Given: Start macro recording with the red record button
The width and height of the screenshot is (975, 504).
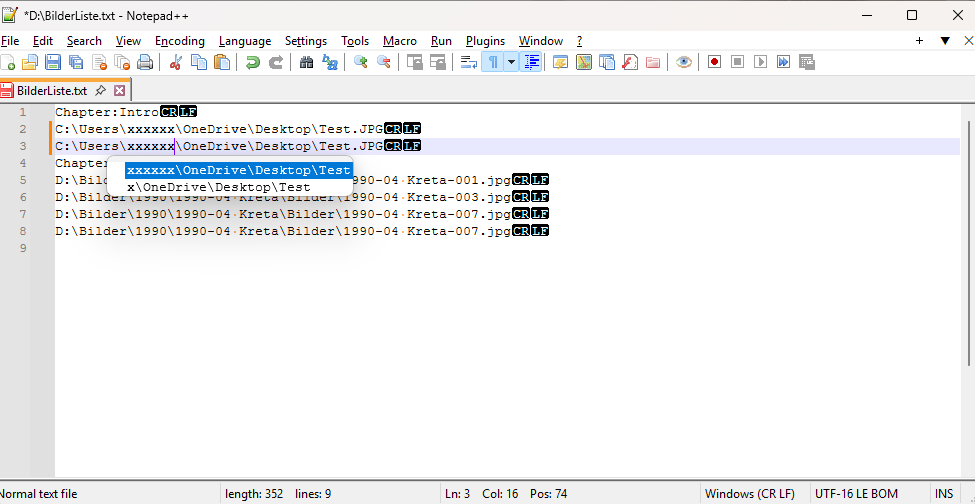Looking at the screenshot, I should point(715,62).
